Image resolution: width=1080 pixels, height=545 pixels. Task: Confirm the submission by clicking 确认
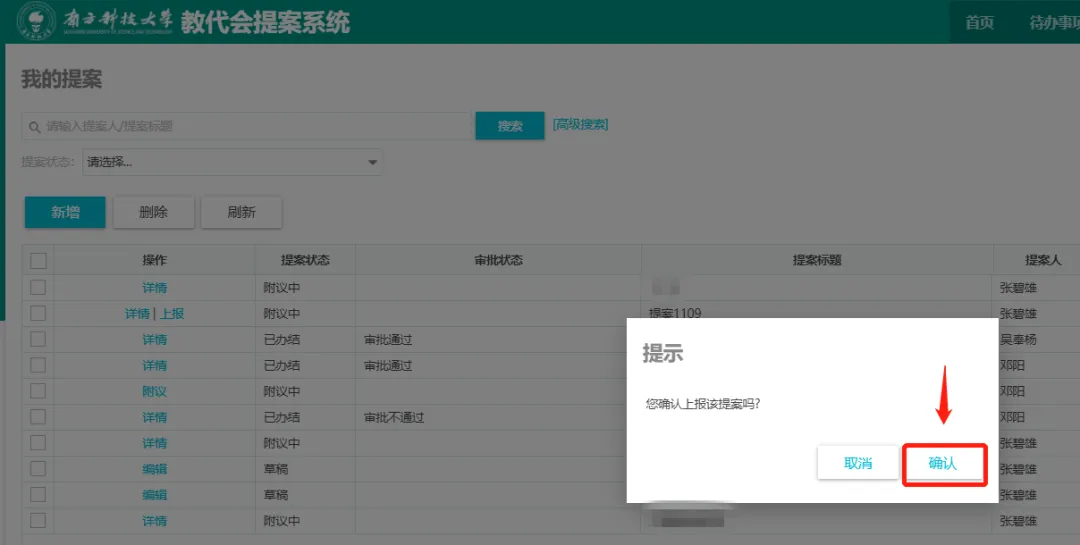point(943,464)
